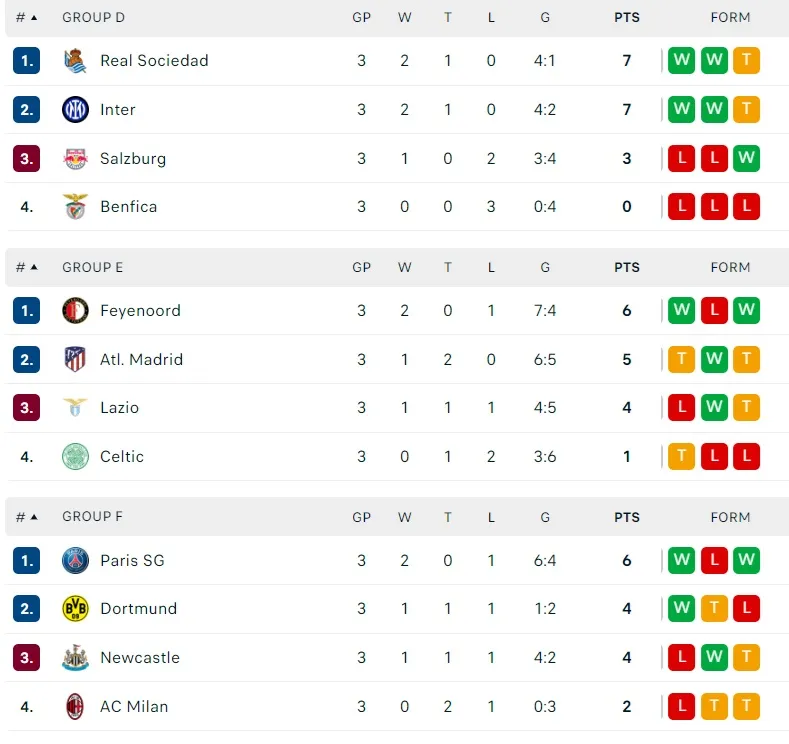Open the Newcastle team link
789x744 pixels.
pos(140,658)
